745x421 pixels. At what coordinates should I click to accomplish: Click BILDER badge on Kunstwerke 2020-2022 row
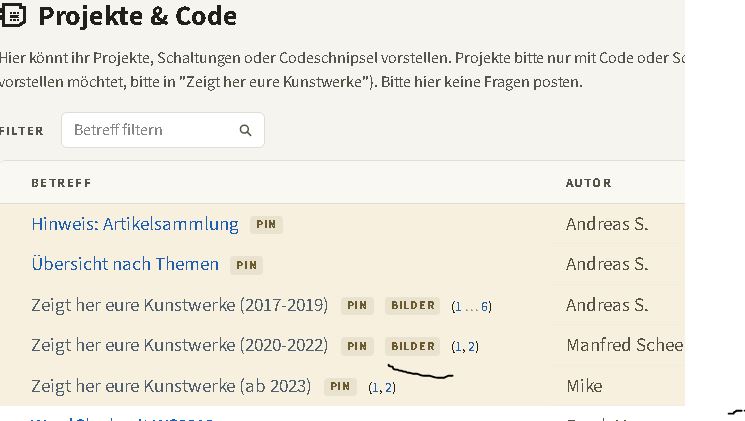[413, 346]
